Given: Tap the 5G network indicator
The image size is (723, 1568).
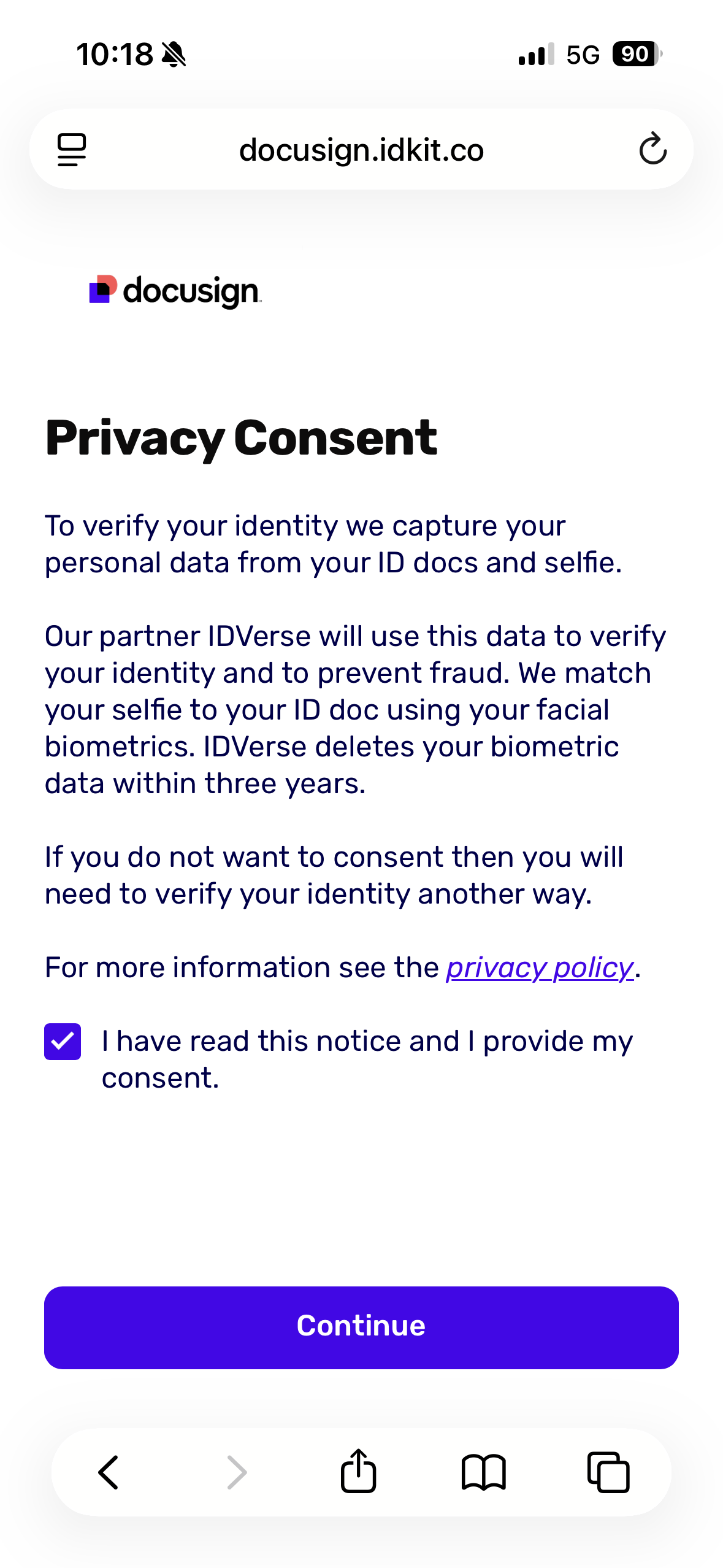Looking at the screenshot, I should point(583,55).
